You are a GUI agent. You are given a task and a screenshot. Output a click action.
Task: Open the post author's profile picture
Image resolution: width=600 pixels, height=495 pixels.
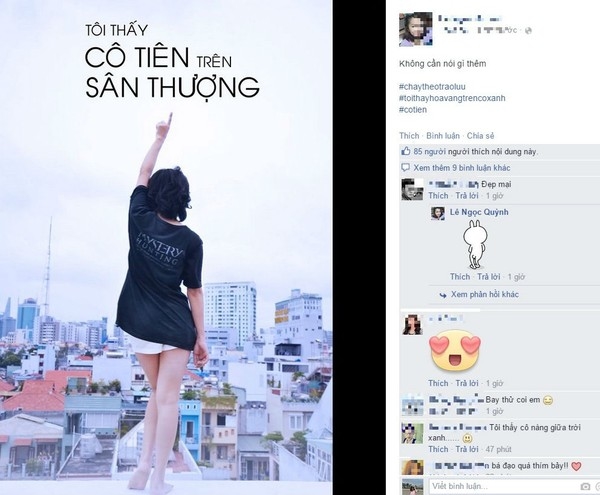tap(416, 29)
